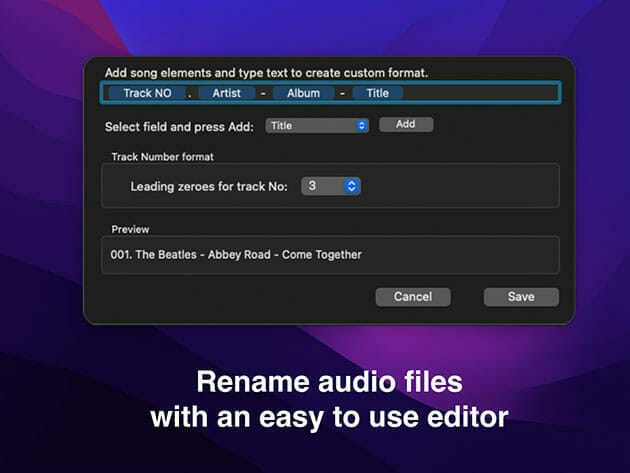Click the Track Number format section label
The width and height of the screenshot is (630, 473).
click(162, 157)
